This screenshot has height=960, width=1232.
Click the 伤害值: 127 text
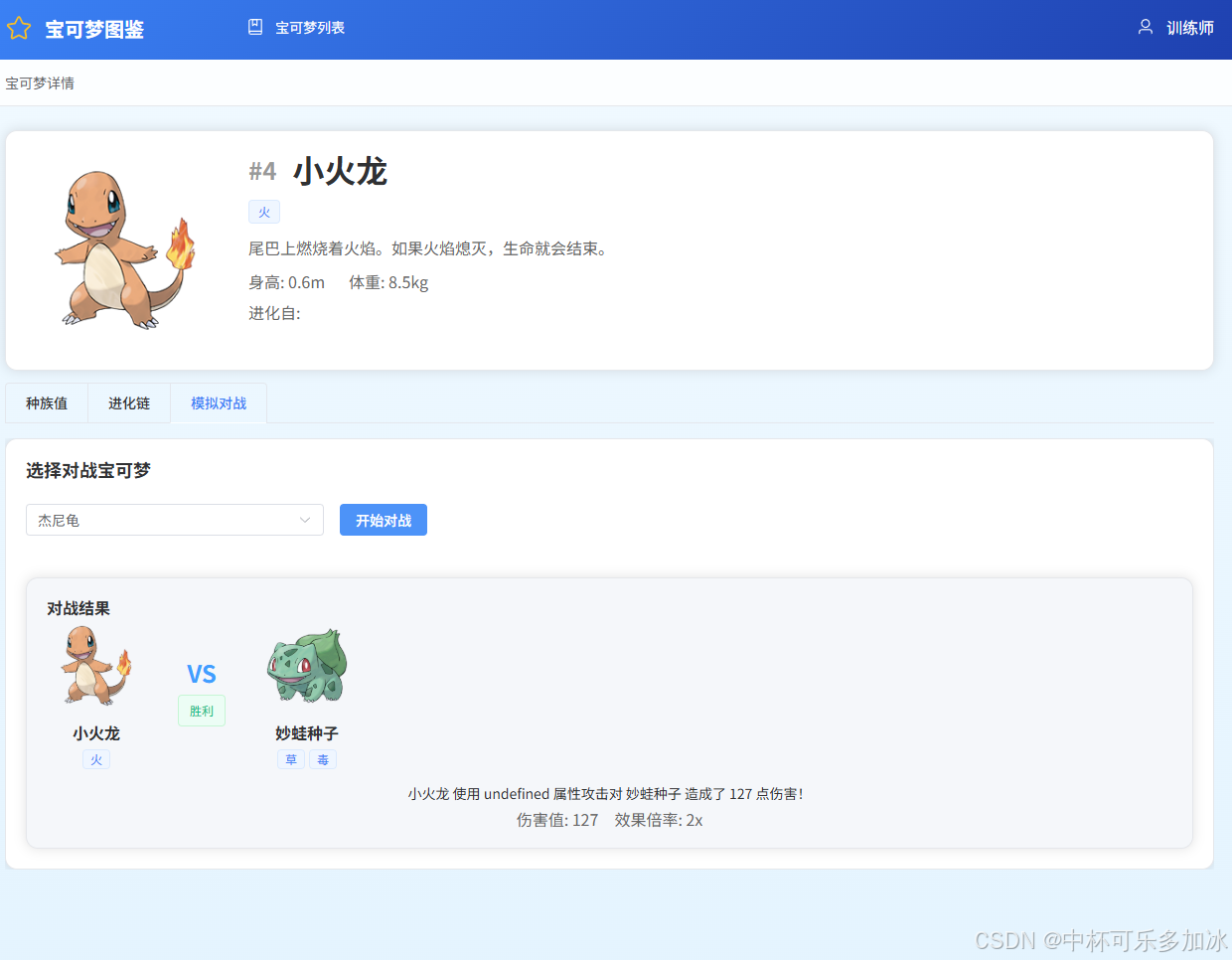557,820
